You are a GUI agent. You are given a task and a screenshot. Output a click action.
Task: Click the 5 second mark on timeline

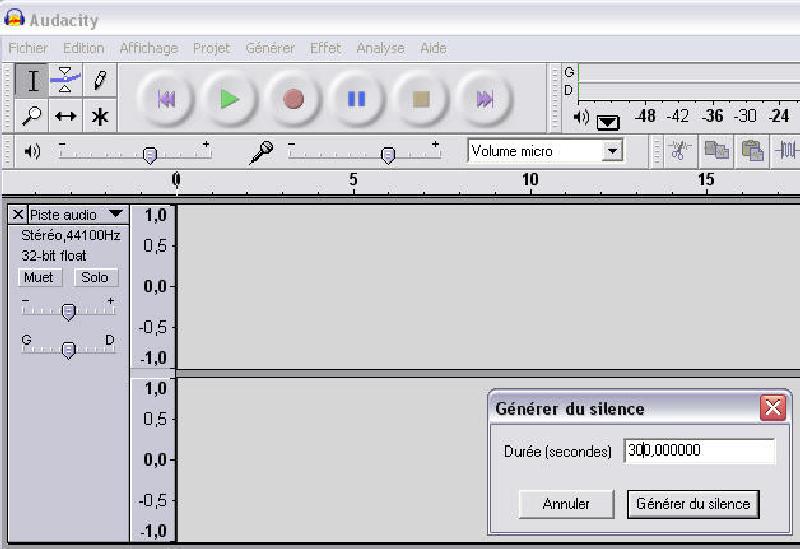pos(353,180)
